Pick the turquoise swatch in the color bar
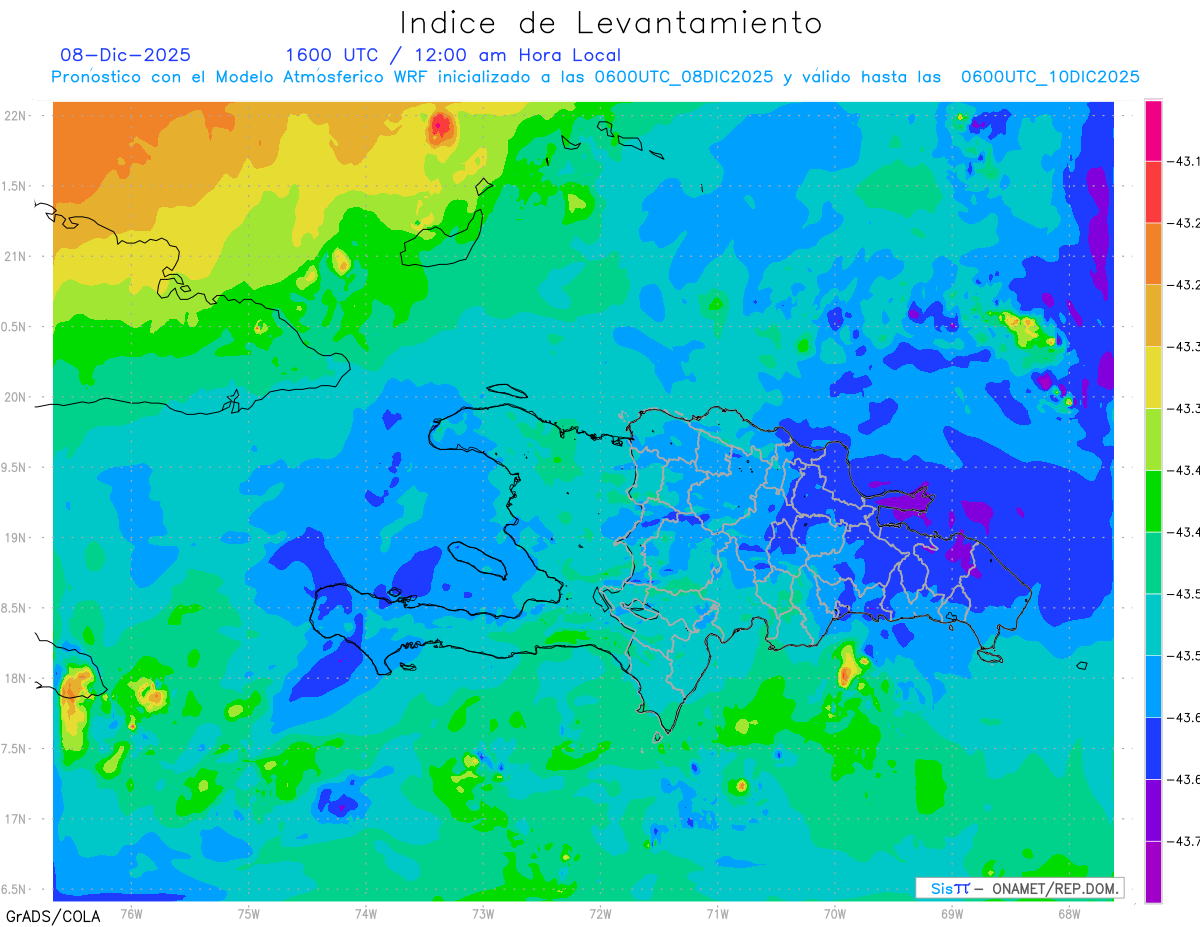 (1153, 624)
